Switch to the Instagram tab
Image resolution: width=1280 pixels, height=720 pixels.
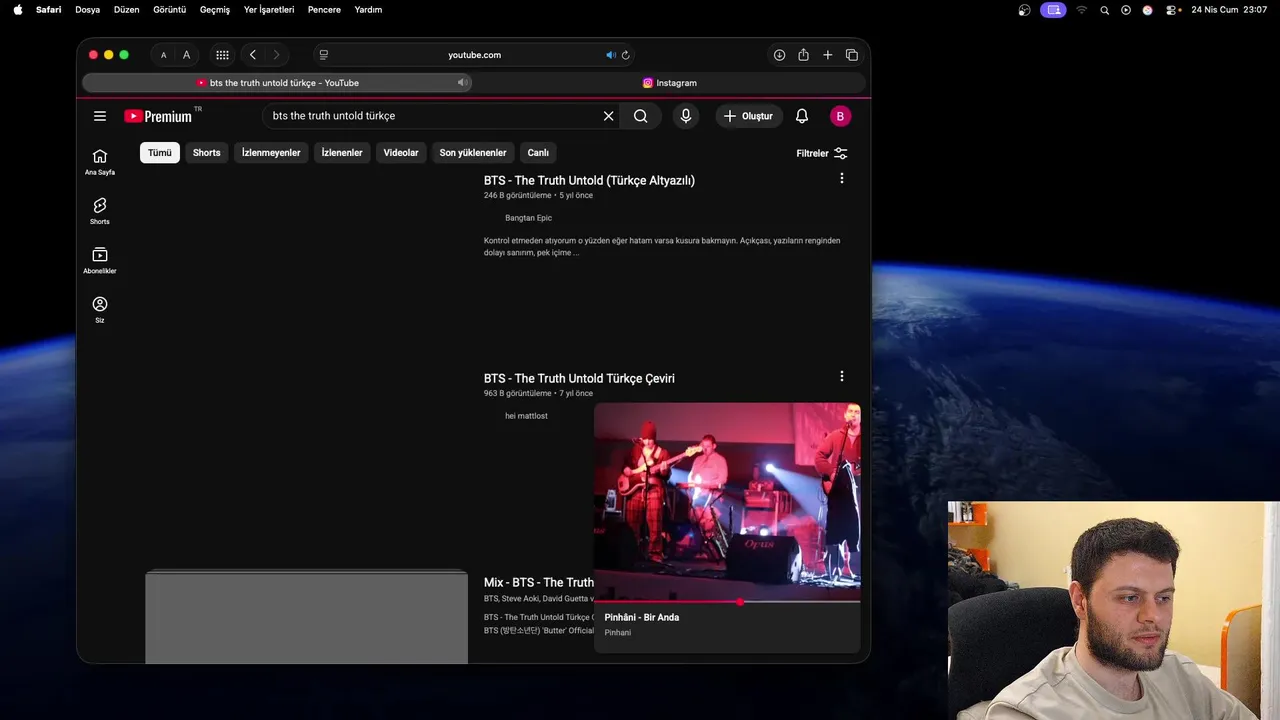pos(670,83)
